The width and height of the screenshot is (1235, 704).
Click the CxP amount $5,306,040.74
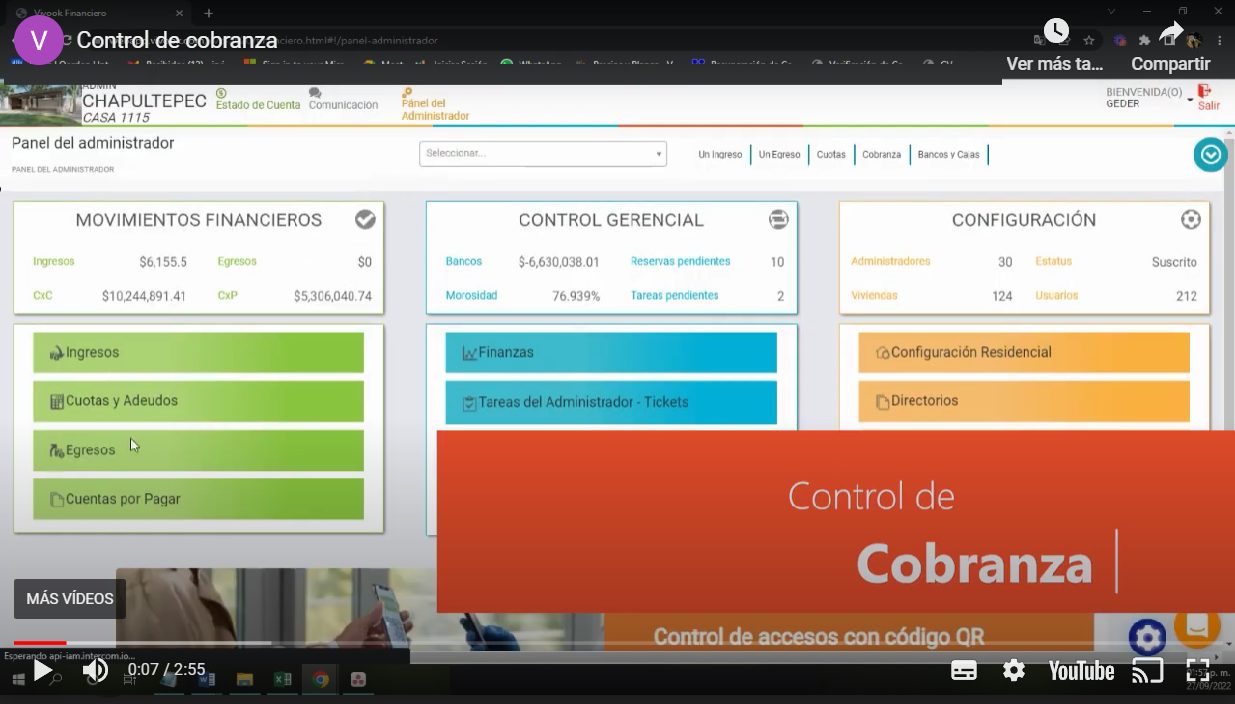click(333, 297)
